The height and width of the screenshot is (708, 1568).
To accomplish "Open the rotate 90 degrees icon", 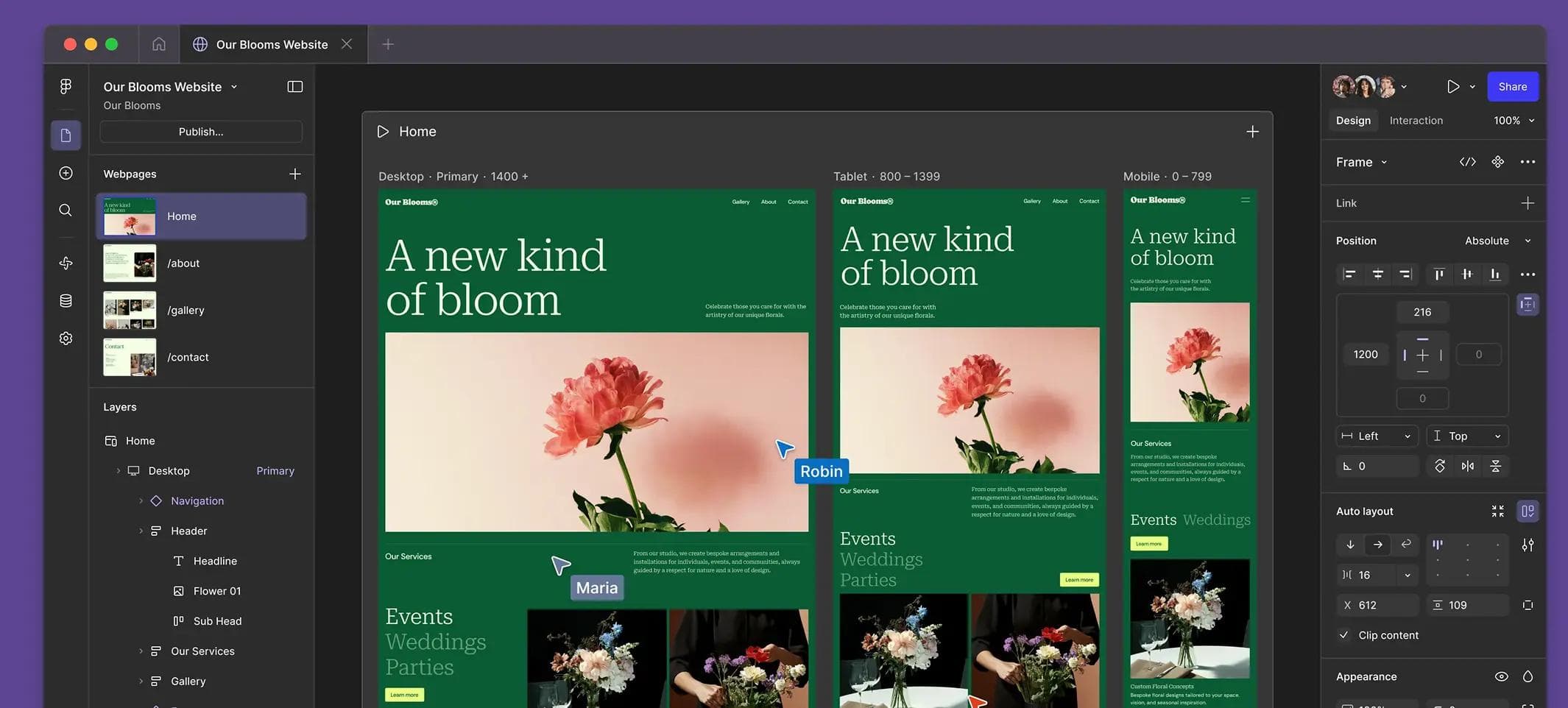I will coord(1440,466).
